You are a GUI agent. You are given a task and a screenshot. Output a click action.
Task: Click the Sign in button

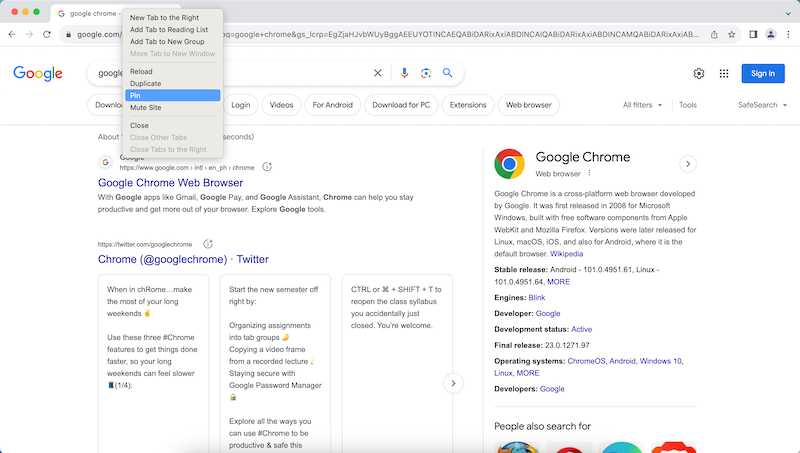click(763, 73)
